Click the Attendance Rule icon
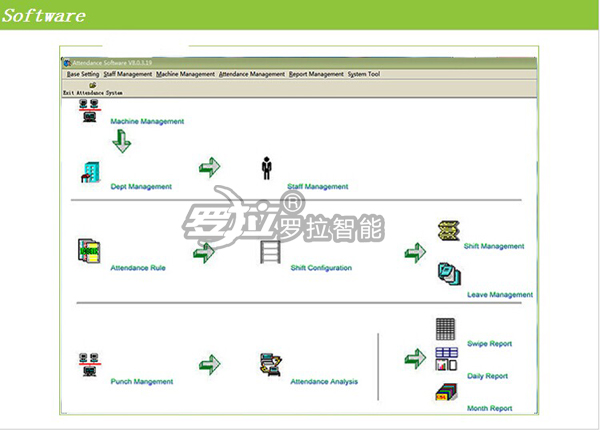The width and height of the screenshot is (600, 432). 89,252
